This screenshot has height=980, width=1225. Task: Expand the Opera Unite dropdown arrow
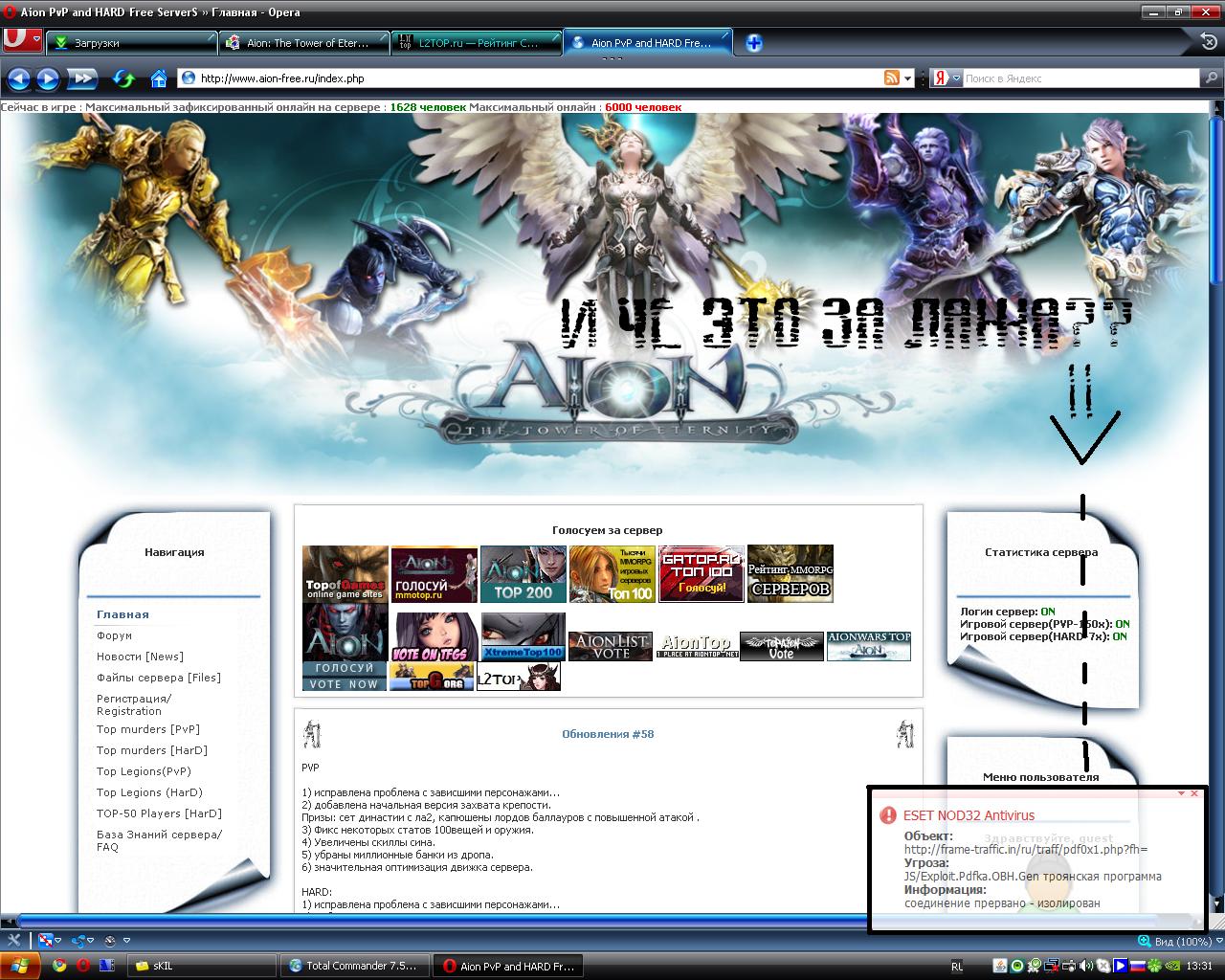(58, 941)
